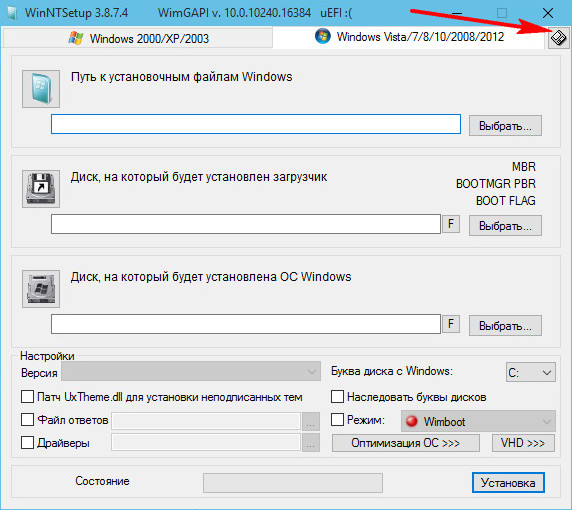Click browse button for Драйверы

click(311, 443)
